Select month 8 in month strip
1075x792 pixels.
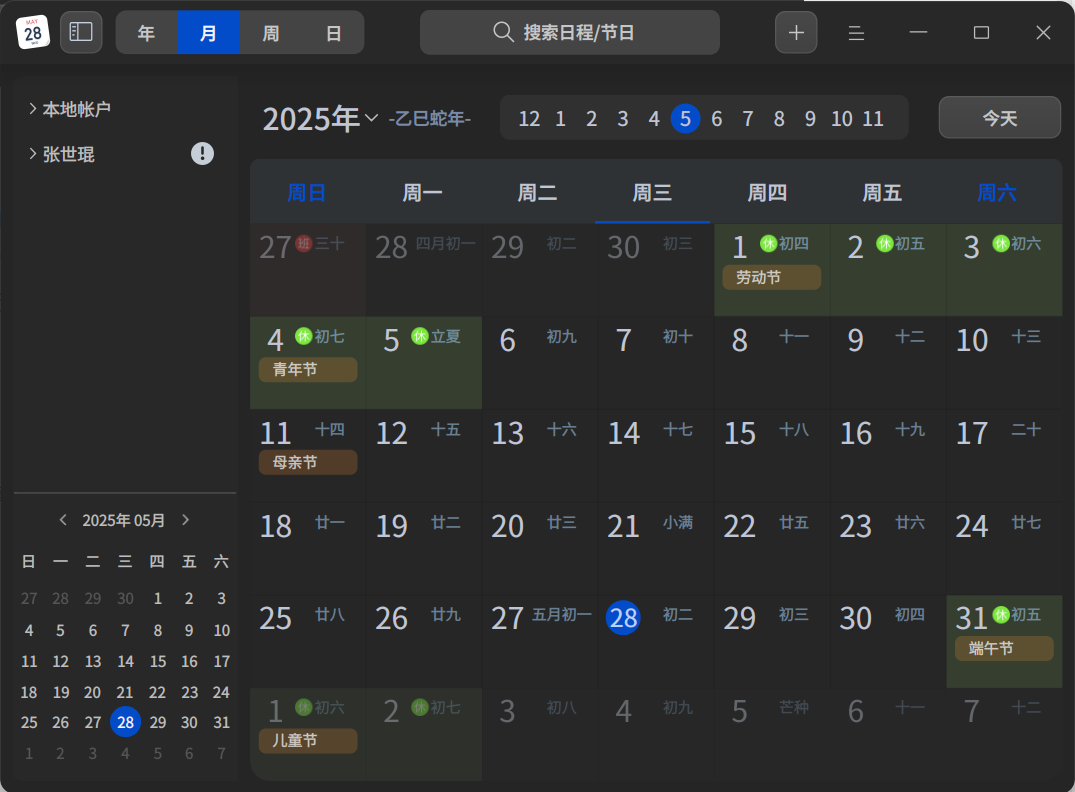coord(779,119)
